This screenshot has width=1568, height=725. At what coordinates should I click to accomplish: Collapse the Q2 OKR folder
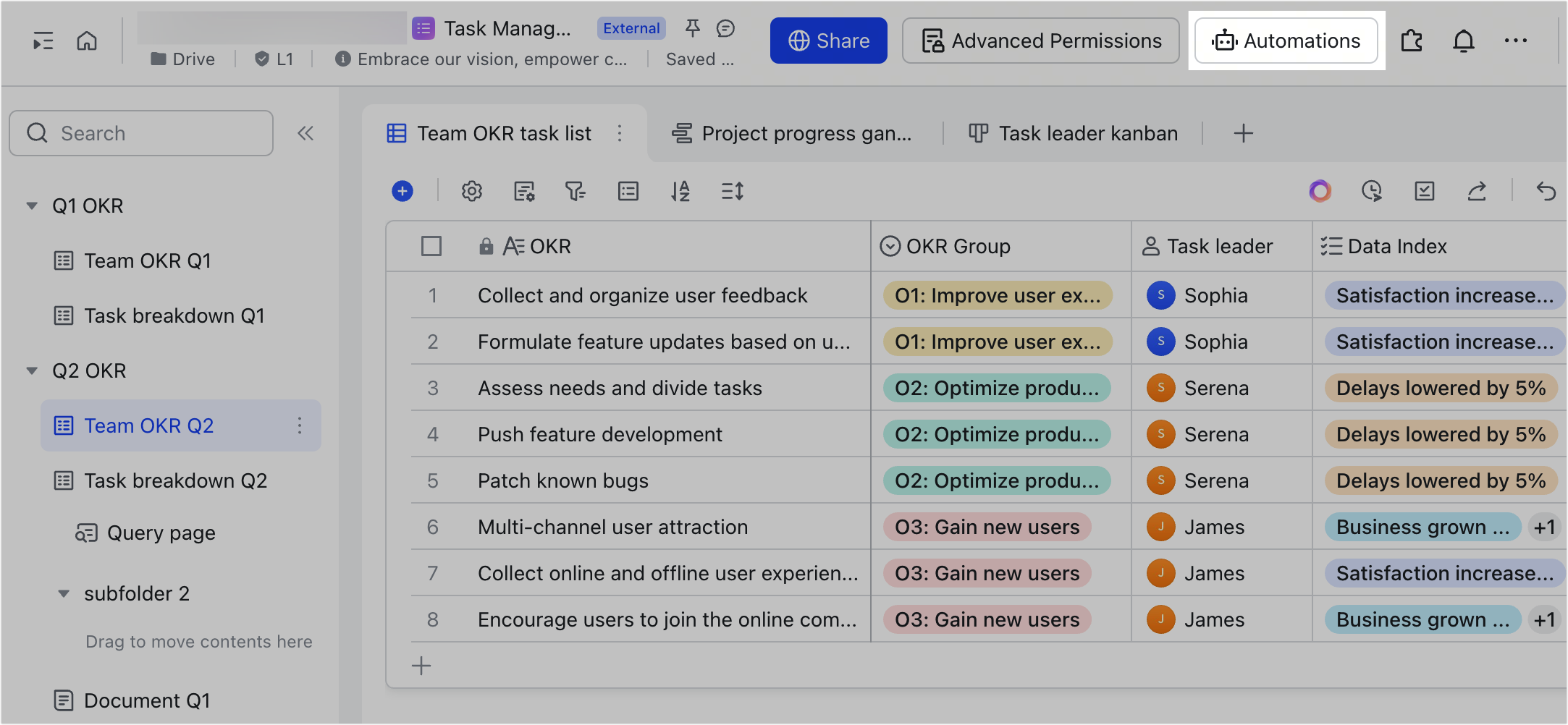pyautogui.click(x=32, y=370)
